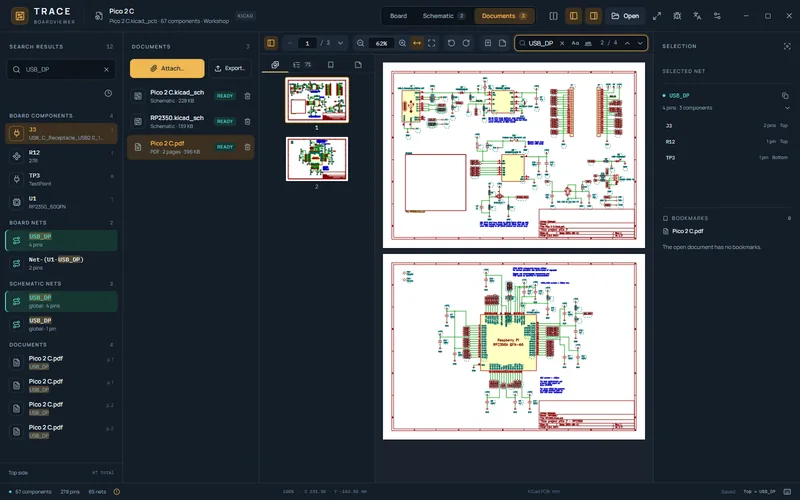Go to next page chevron
The image size is (800, 500).
(x=340, y=43)
